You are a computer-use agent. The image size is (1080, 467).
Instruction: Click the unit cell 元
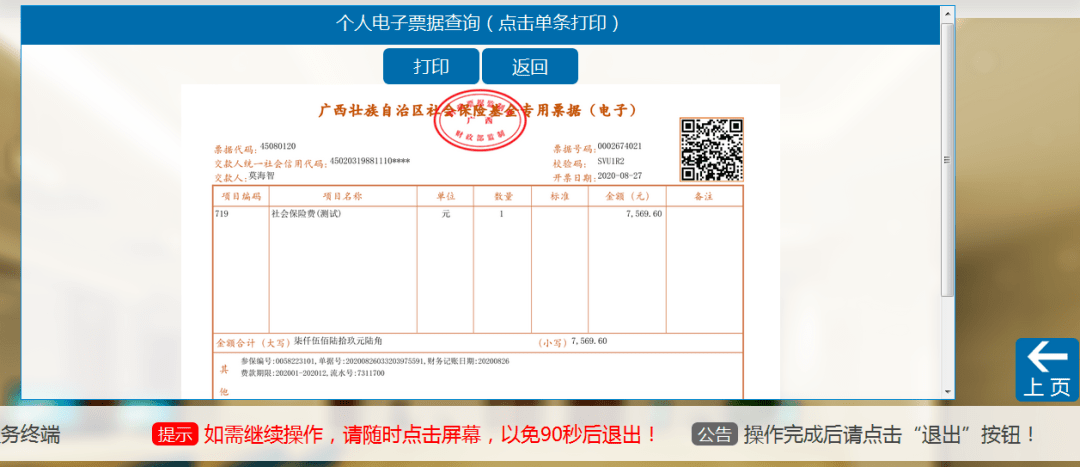[x=446, y=214]
